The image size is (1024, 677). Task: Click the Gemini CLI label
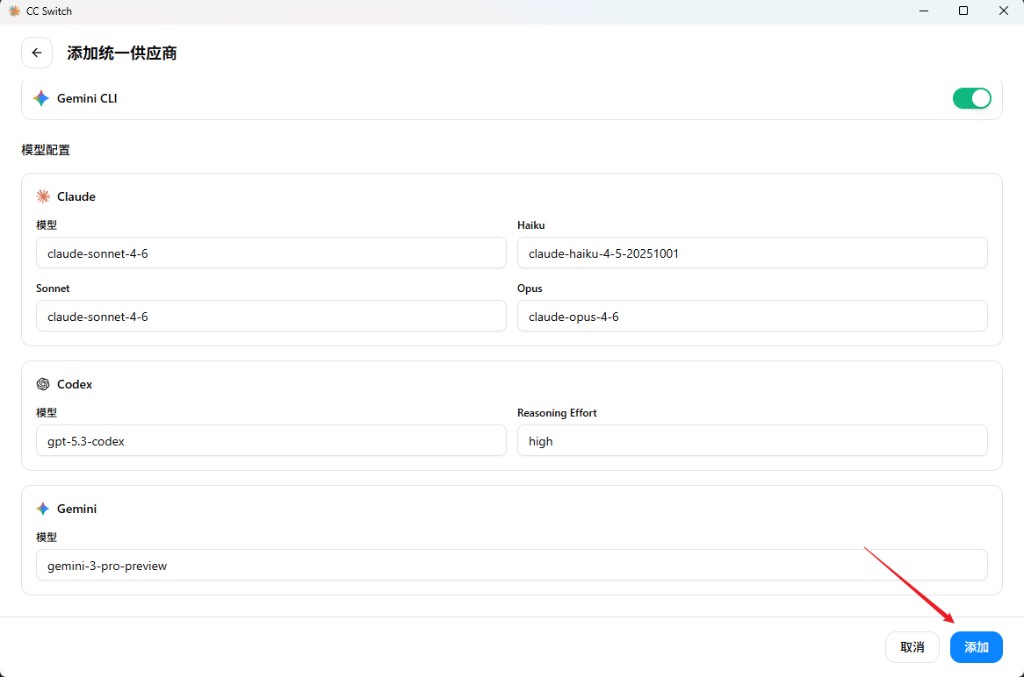coord(87,99)
